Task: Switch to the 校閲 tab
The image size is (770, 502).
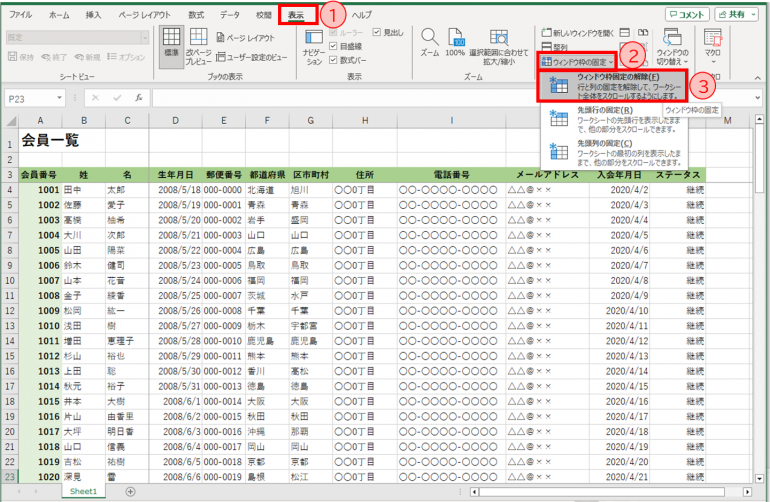Action: 264,15
